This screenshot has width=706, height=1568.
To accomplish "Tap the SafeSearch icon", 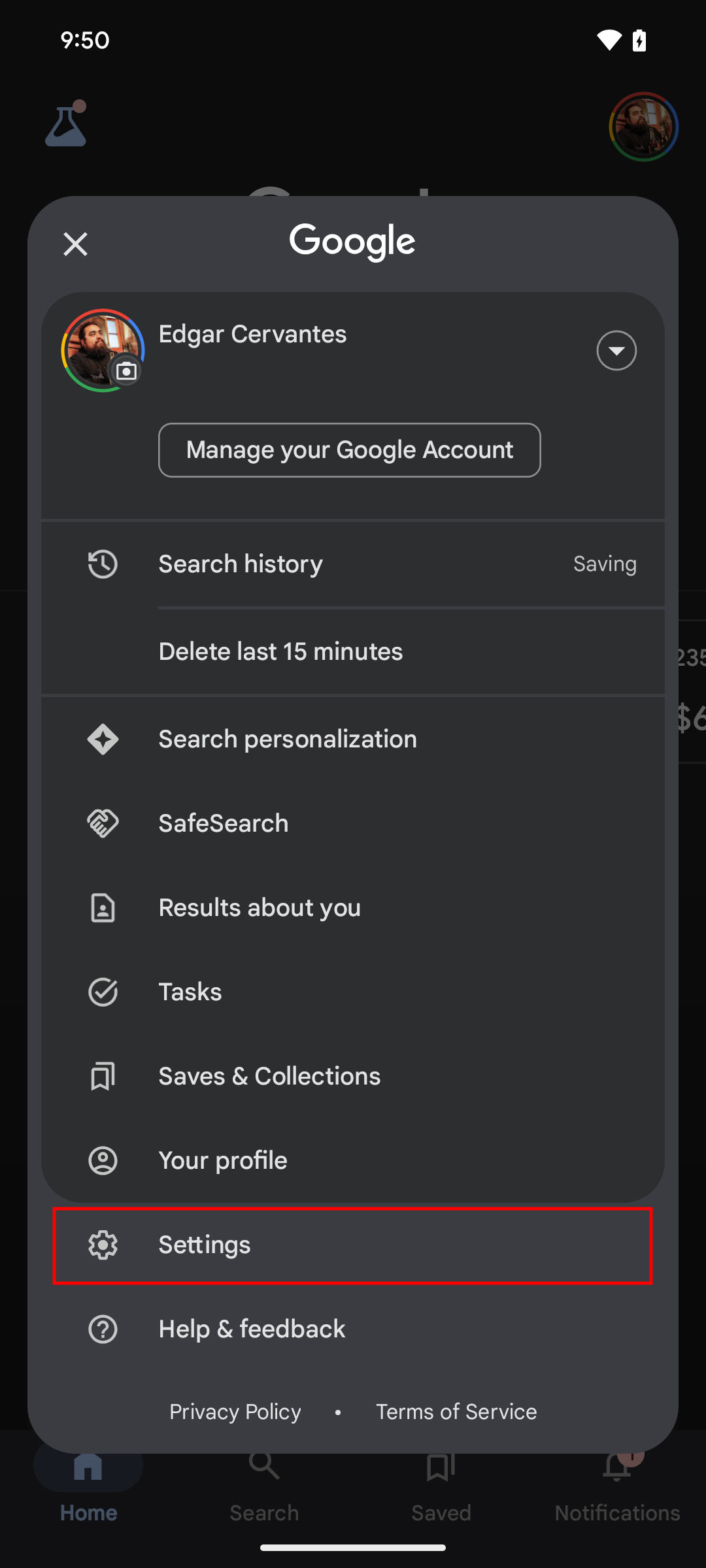I will (x=103, y=823).
